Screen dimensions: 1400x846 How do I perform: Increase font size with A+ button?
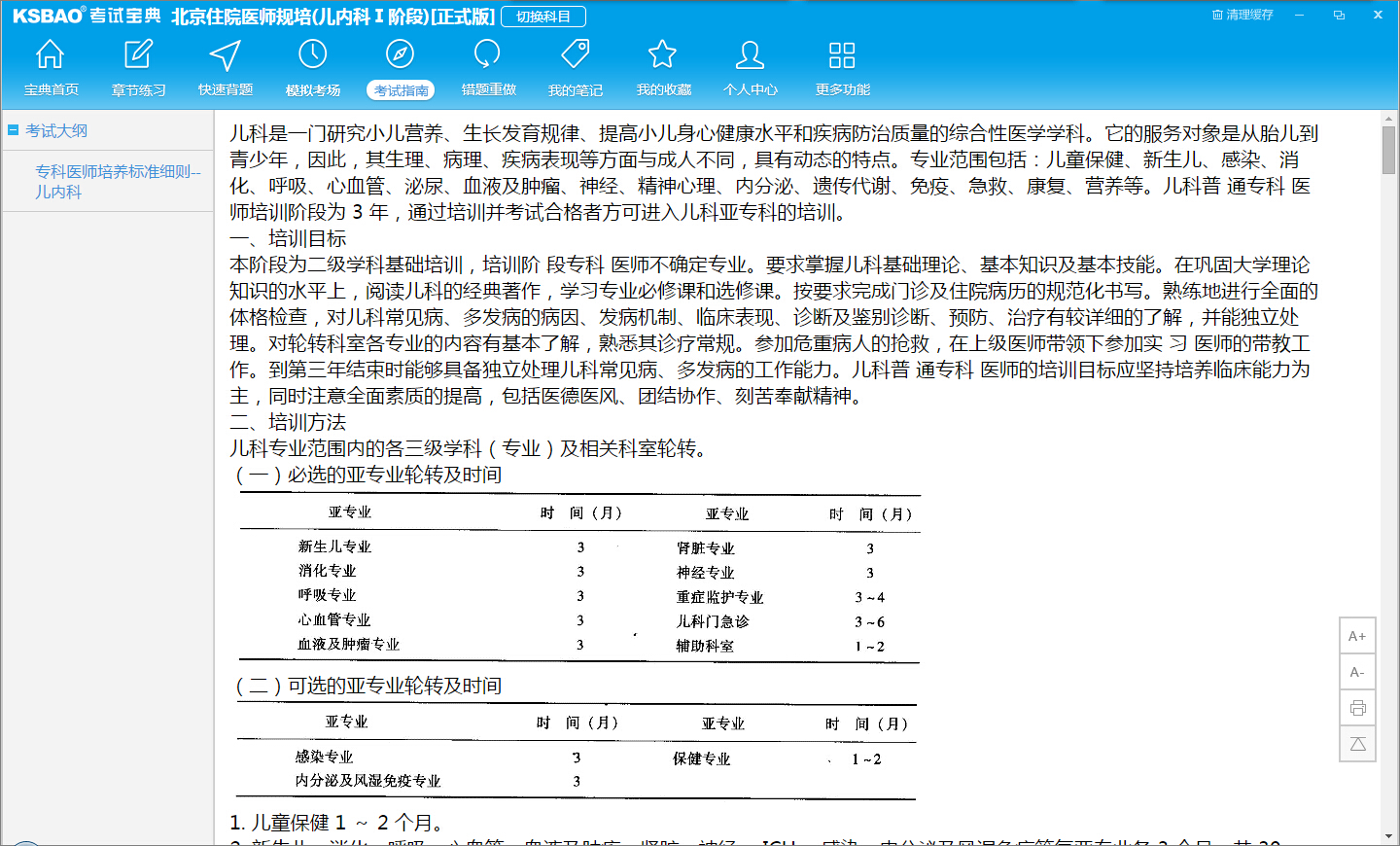coord(1357,636)
